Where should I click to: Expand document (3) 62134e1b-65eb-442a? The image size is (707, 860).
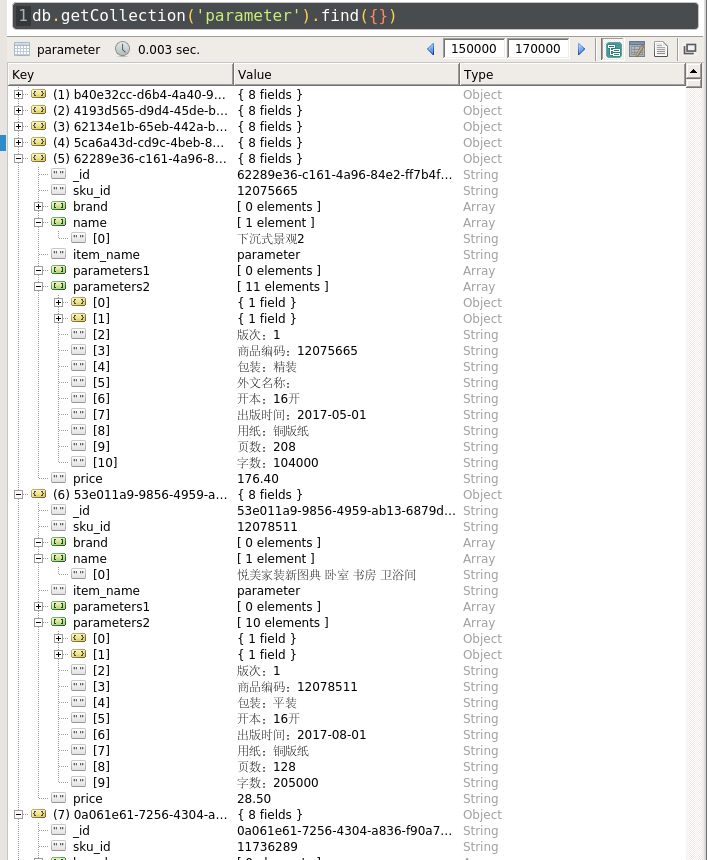(x=19, y=126)
